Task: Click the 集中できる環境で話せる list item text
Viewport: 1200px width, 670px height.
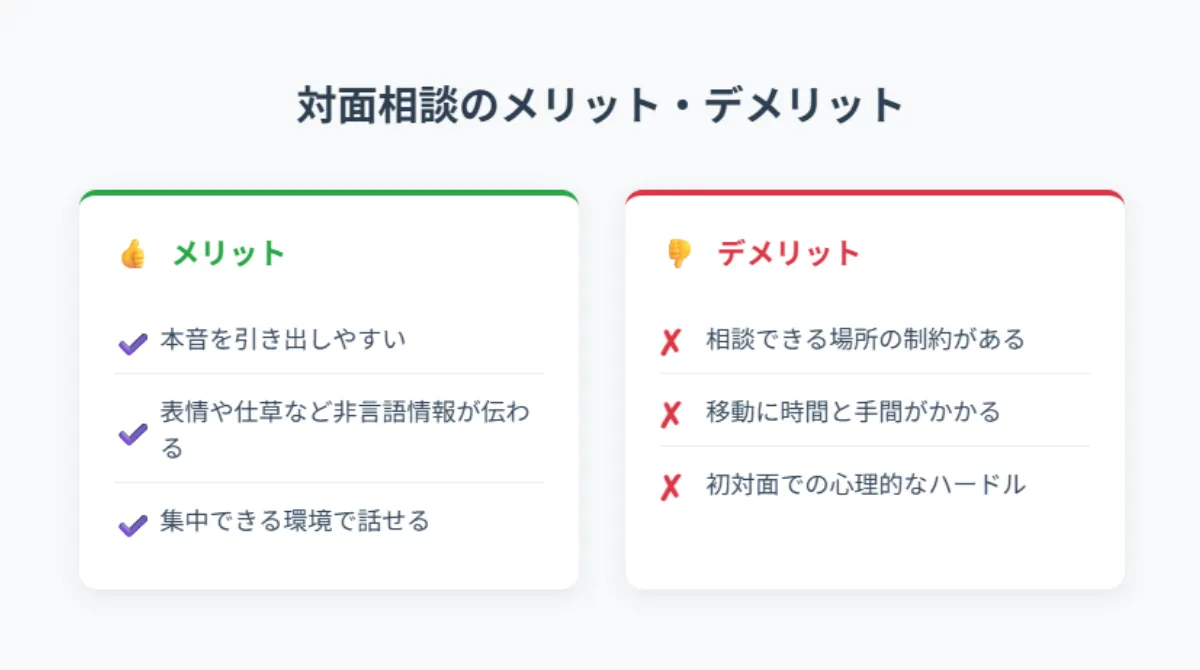Action: tap(294, 521)
